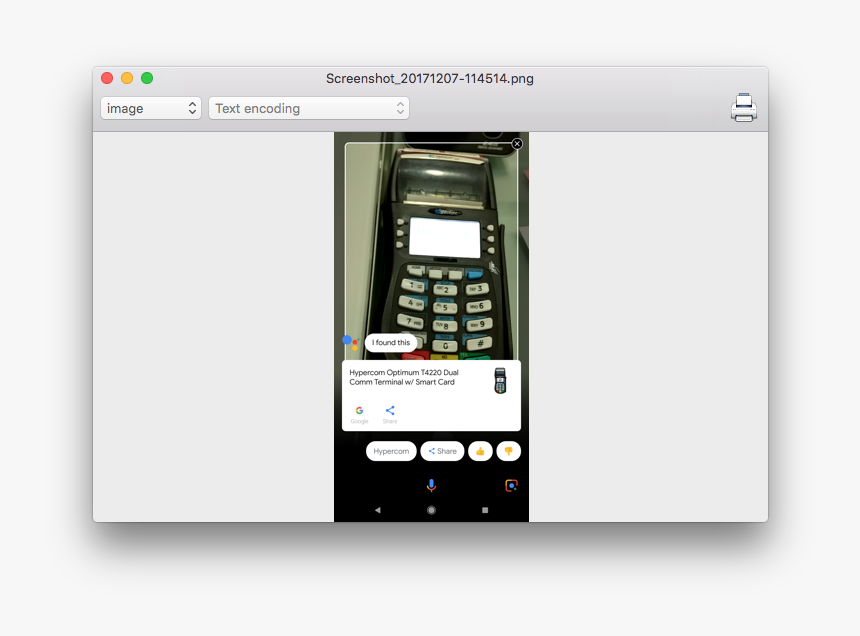860x636 pixels.
Task: Click the printer icon in toolbar
Action: pos(744,108)
